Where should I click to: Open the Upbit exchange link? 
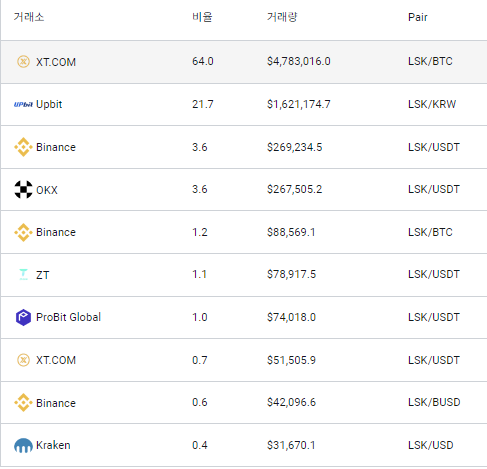[x=49, y=104]
